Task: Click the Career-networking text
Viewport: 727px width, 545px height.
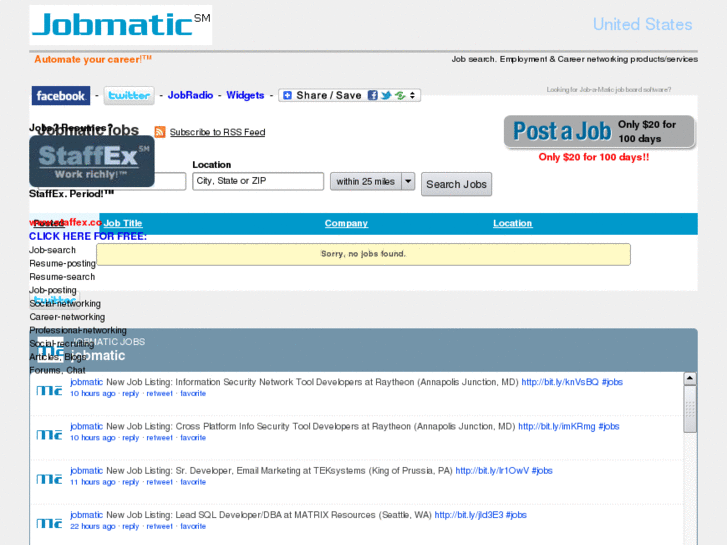Action: click(x=67, y=317)
